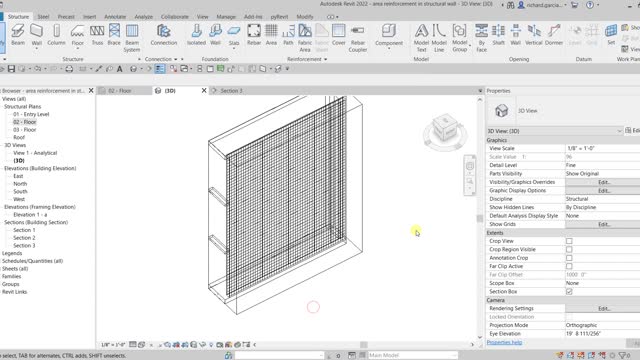Select the Model Group tool
Screen dimensions: 640x360
click(460, 38)
